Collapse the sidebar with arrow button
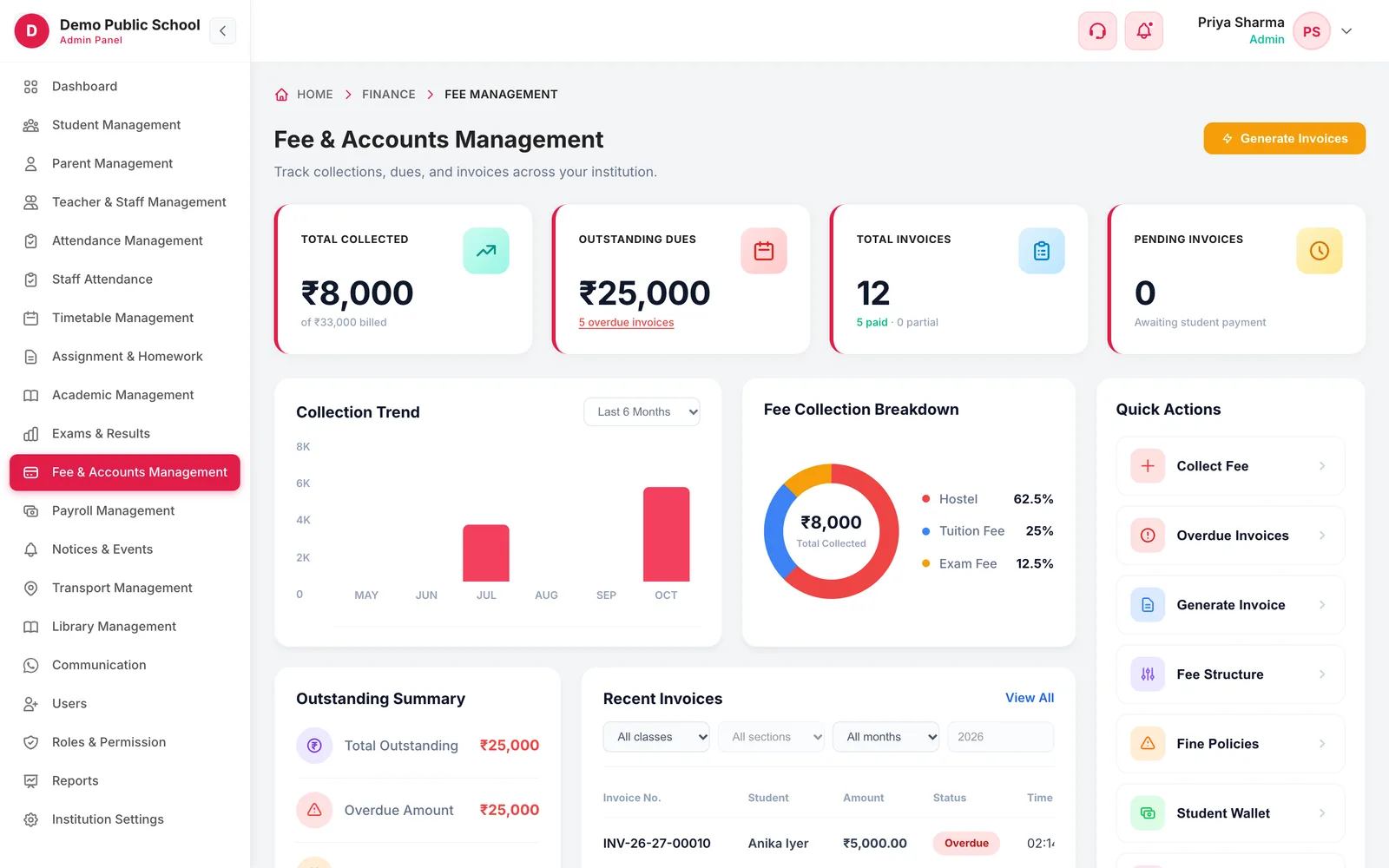This screenshot has height=868, width=1389. coord(222,31)
